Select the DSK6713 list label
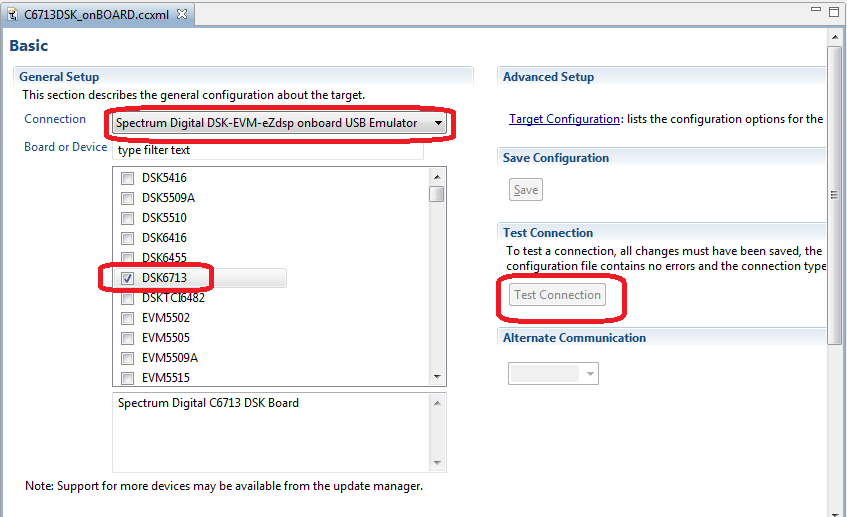Viewport: 847px width, 517px height. 164,278
